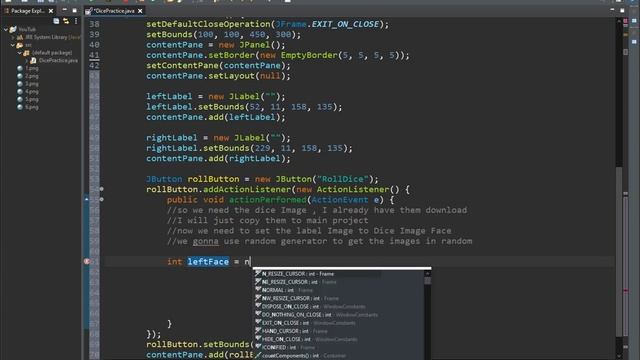The height and width of the screenshot is (360, 640).
Task: Choose EXIT_ON_CLOSE from autocomplete list
Action: point(338,323)
